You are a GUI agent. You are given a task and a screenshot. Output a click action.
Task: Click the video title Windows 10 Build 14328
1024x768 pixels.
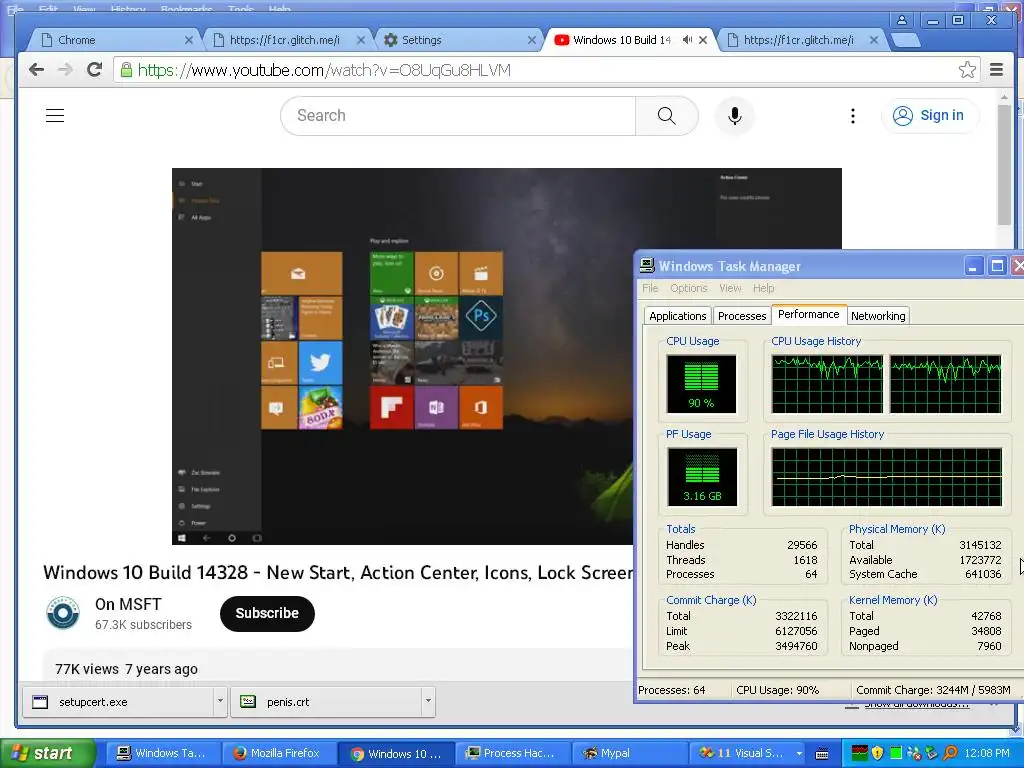pyautogui.click(x=338, y=573)
